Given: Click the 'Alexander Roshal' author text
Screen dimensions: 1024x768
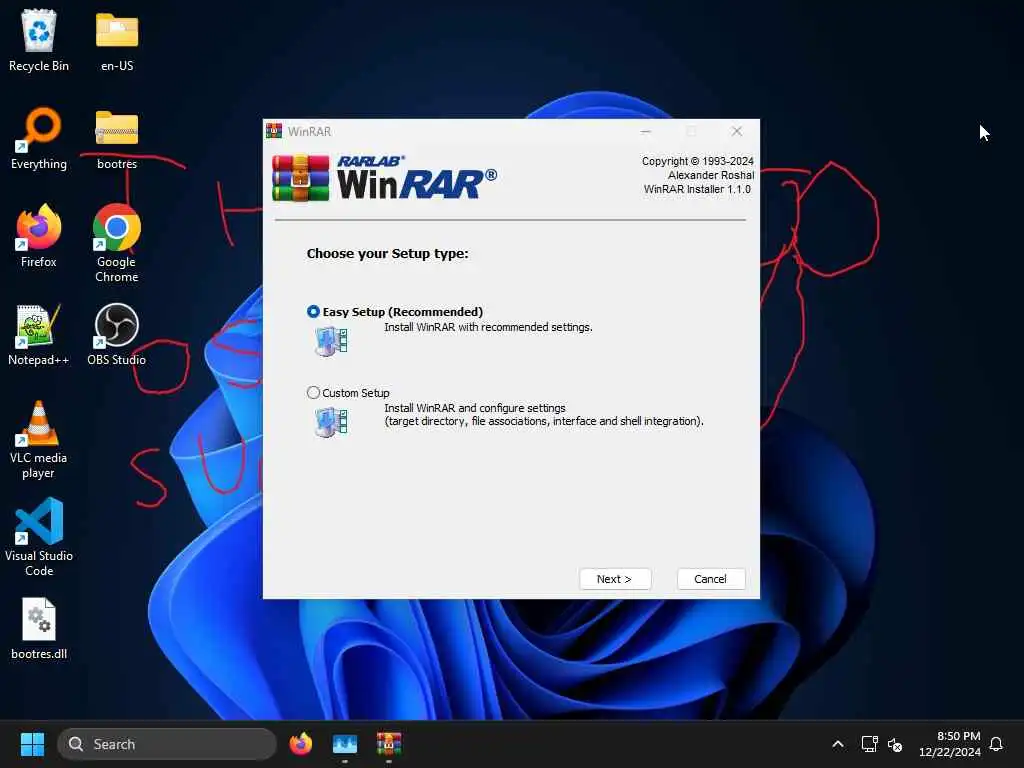Looking at the screenshot, I should point(711,175).
